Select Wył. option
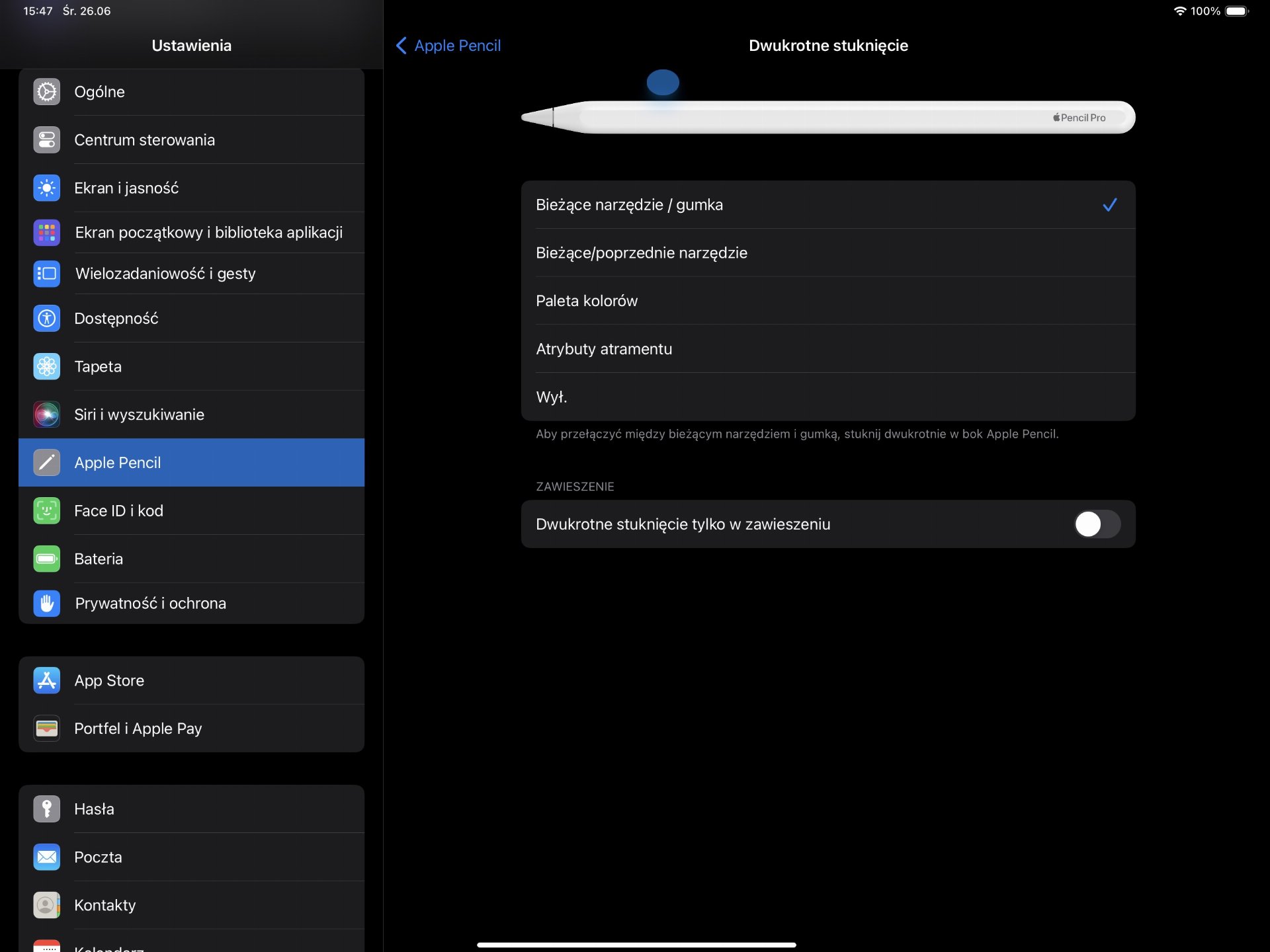The image size is (1270, 952). pos(828,397)
